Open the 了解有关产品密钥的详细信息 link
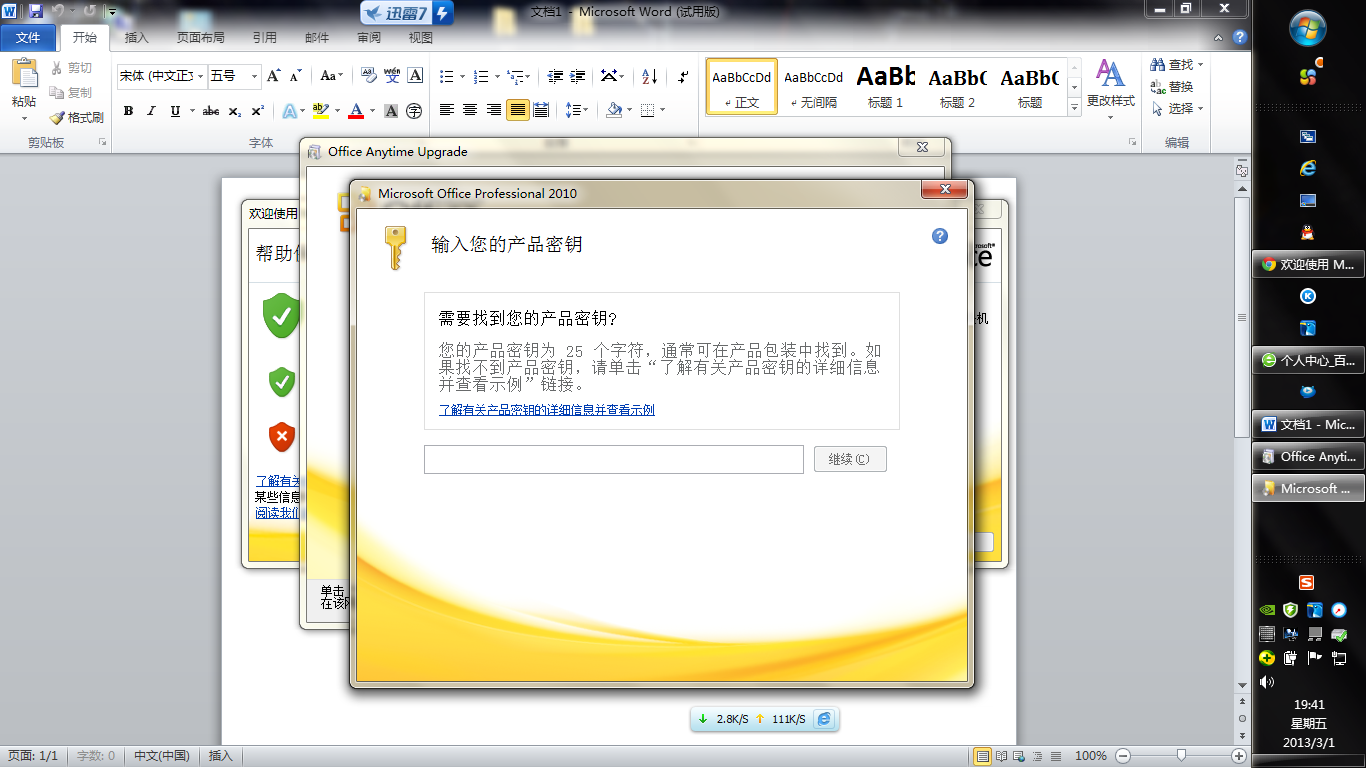Viewport: 1366px width, 768px height. 547,410
